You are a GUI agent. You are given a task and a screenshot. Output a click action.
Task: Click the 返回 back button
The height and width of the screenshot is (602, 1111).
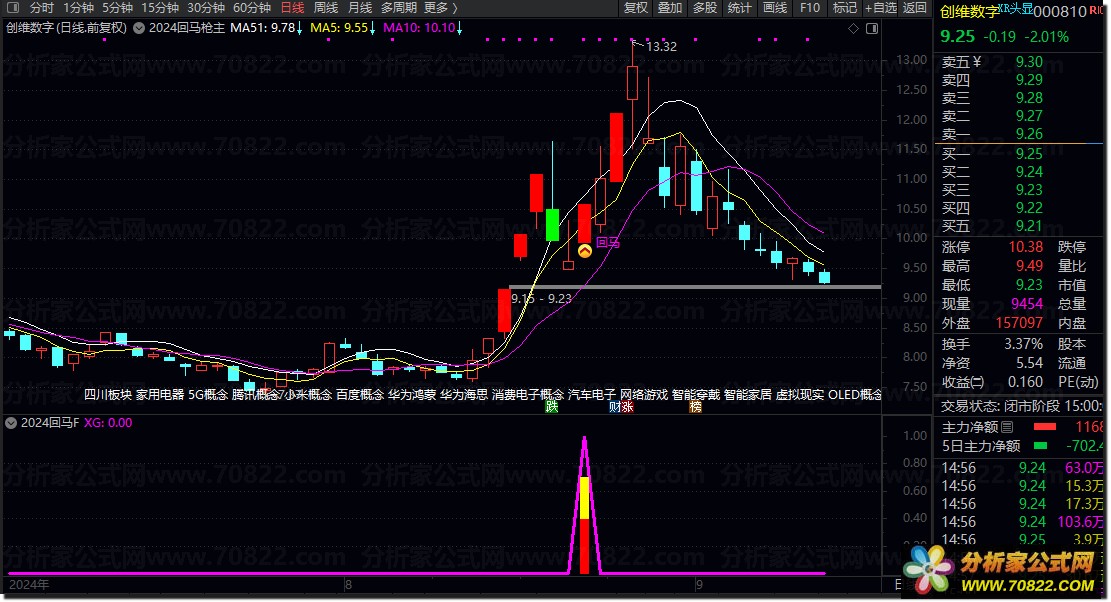(915, 8)
